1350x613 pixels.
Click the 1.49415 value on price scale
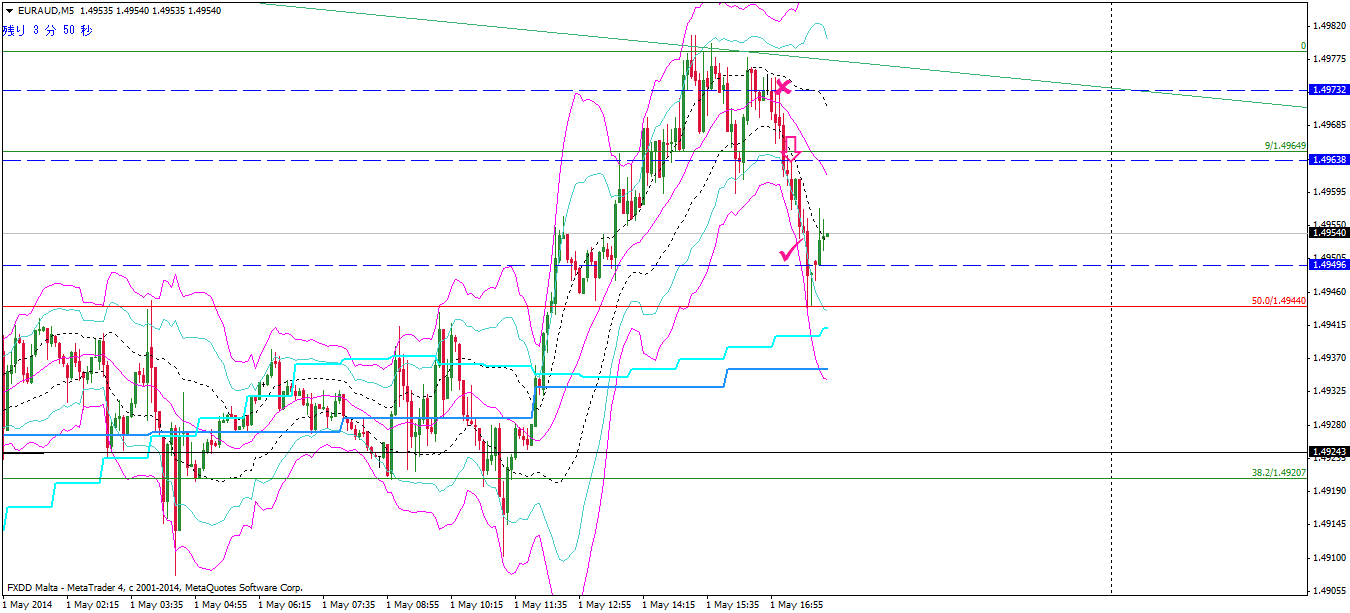click(x=1332, y=324)
